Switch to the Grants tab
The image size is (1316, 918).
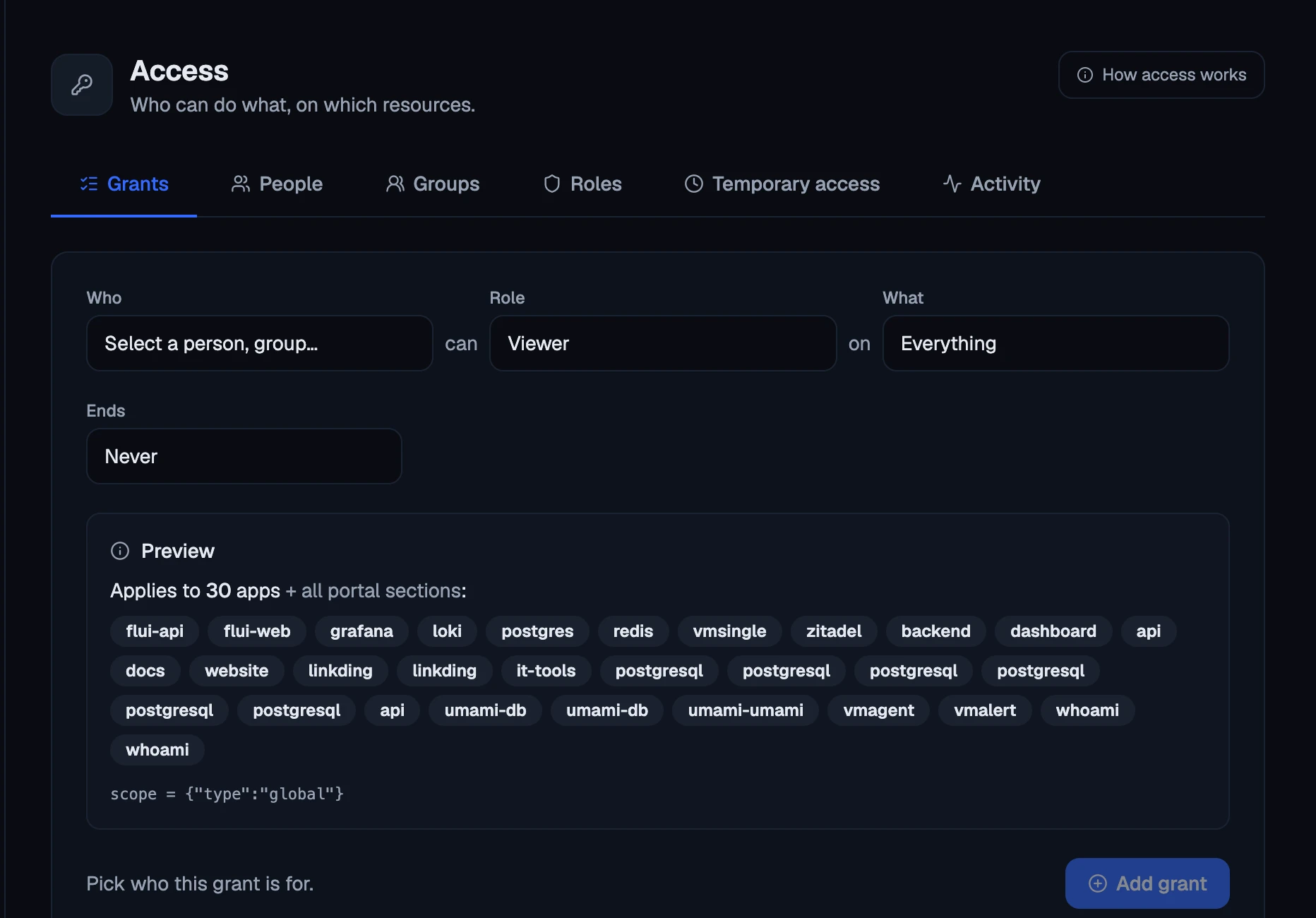coord(124,184)
